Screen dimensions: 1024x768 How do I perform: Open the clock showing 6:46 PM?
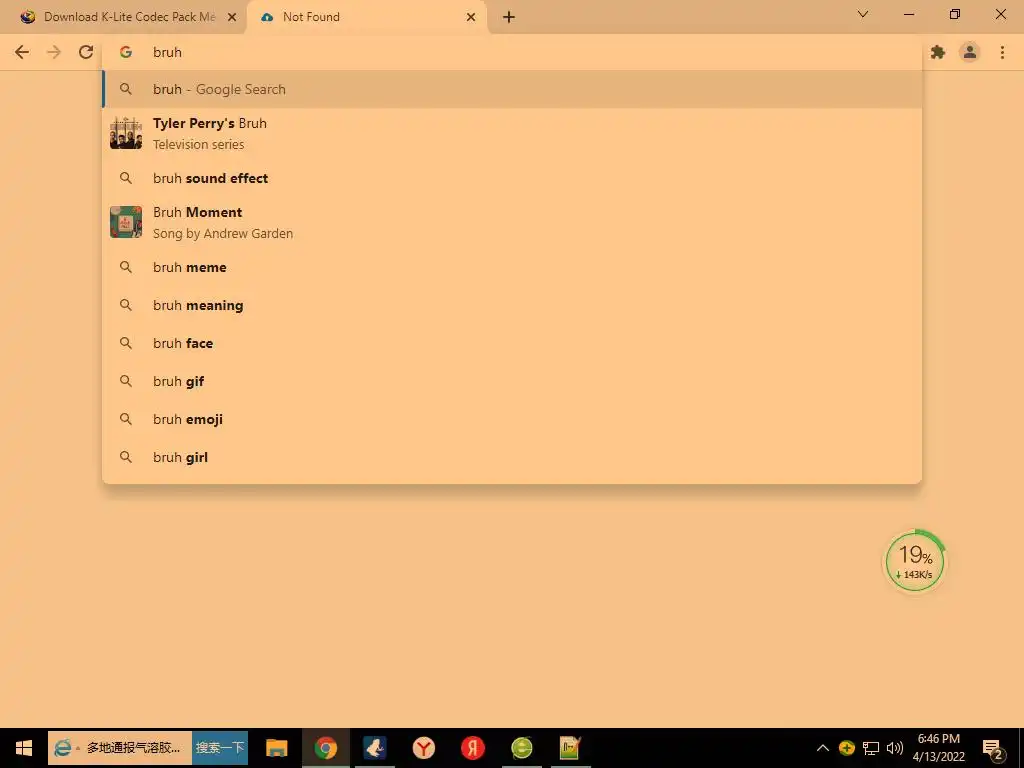(938, 748)
